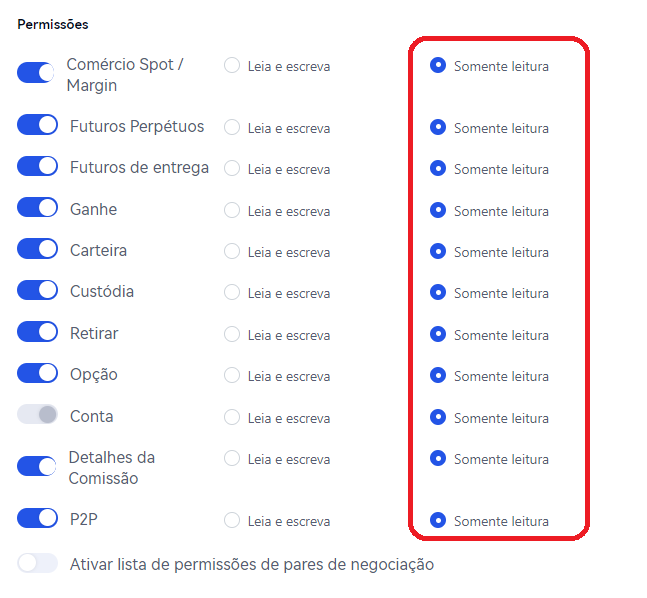Viewport: 647px width, 598px height.
Task: Click the greyed-out Conta toggle switch
Action: click(37, 415)
